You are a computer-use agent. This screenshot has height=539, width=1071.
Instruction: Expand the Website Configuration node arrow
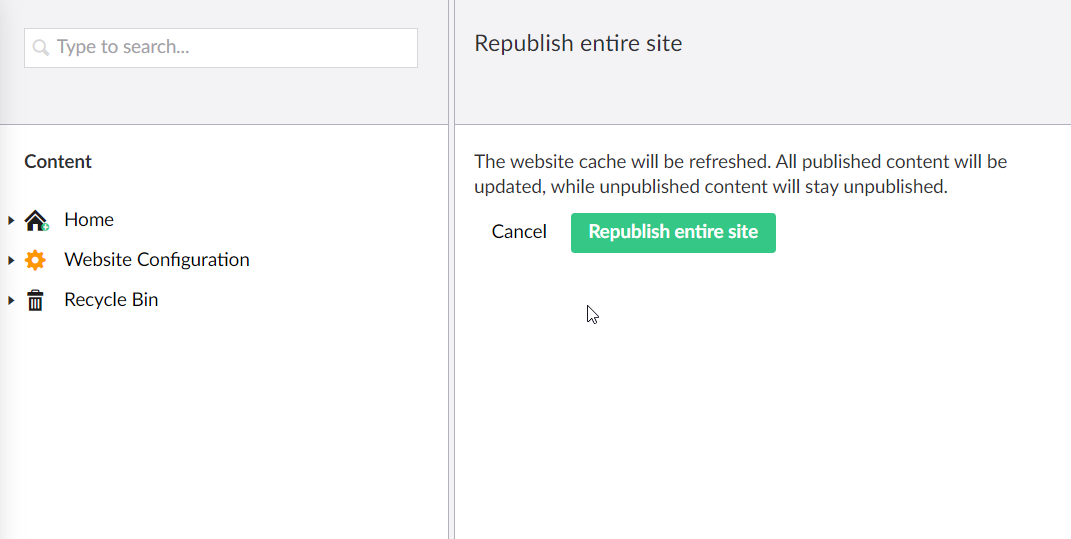click(x=11, y=260)
